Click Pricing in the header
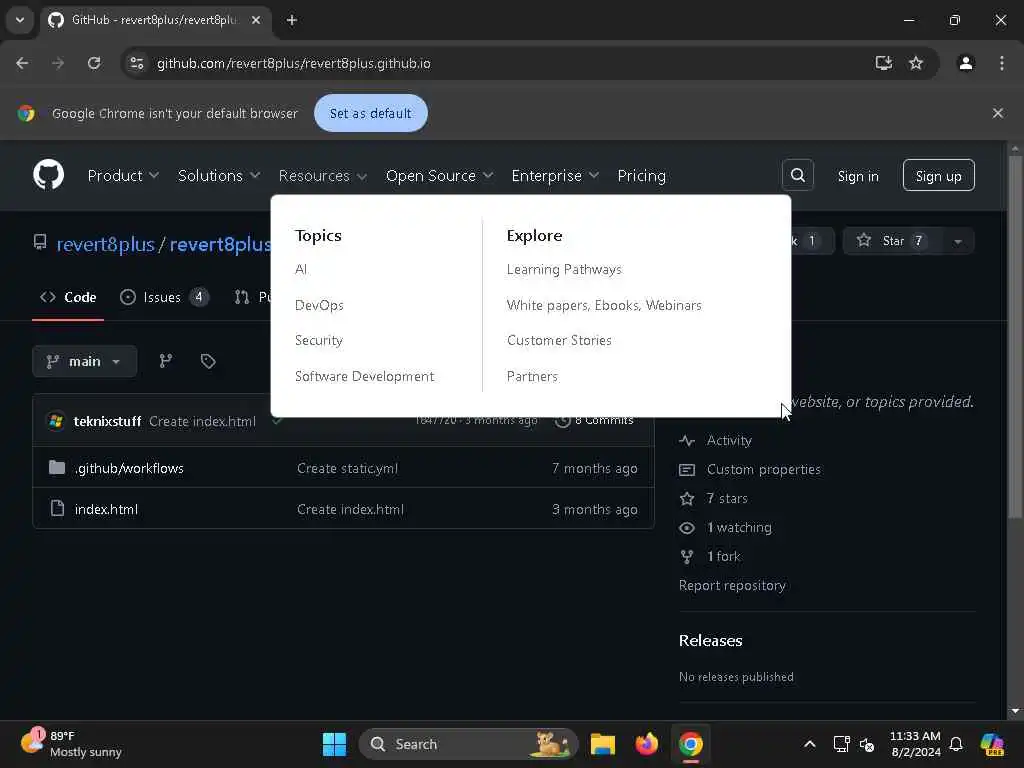Viewport: 1024px width, 768px height. click(641, 176)
